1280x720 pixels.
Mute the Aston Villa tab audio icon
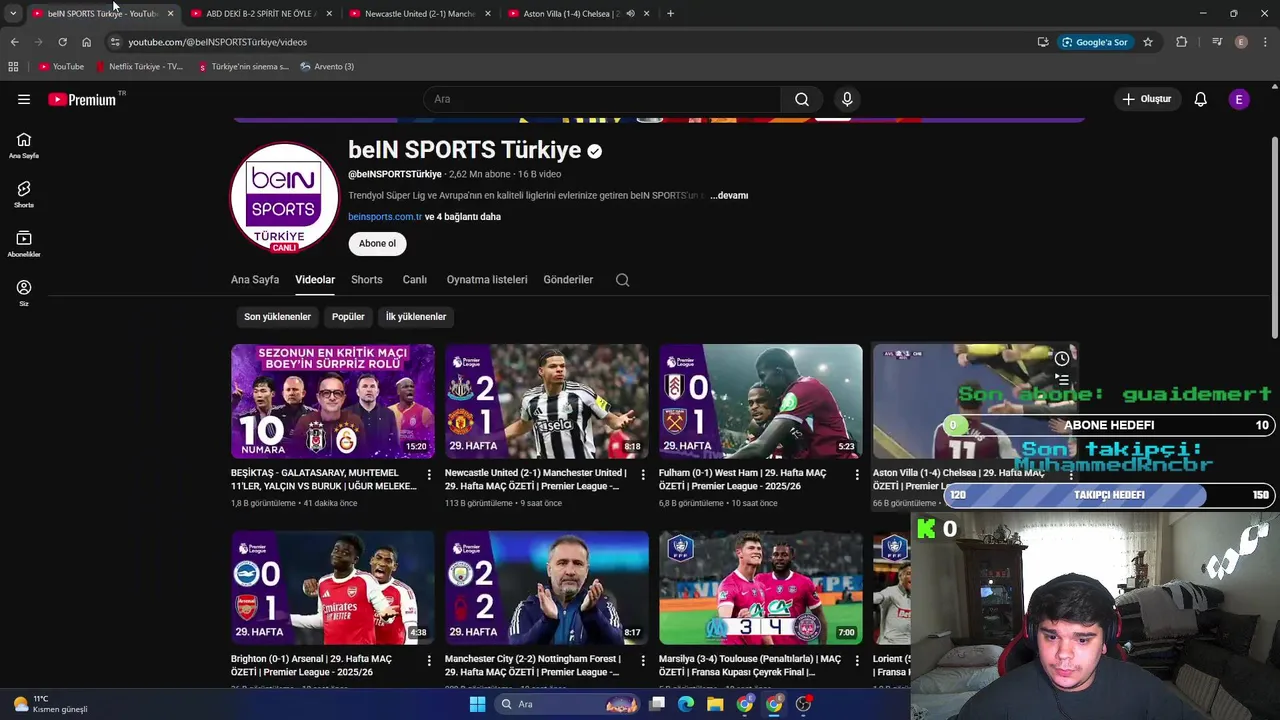[x=630, y=14]
